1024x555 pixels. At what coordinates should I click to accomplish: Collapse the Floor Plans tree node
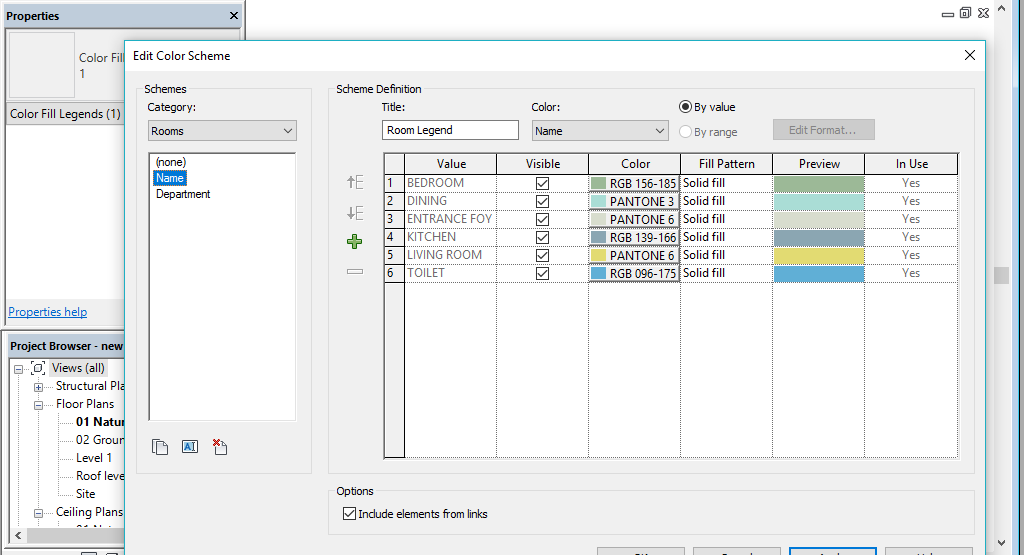click(x=39, y=405)
